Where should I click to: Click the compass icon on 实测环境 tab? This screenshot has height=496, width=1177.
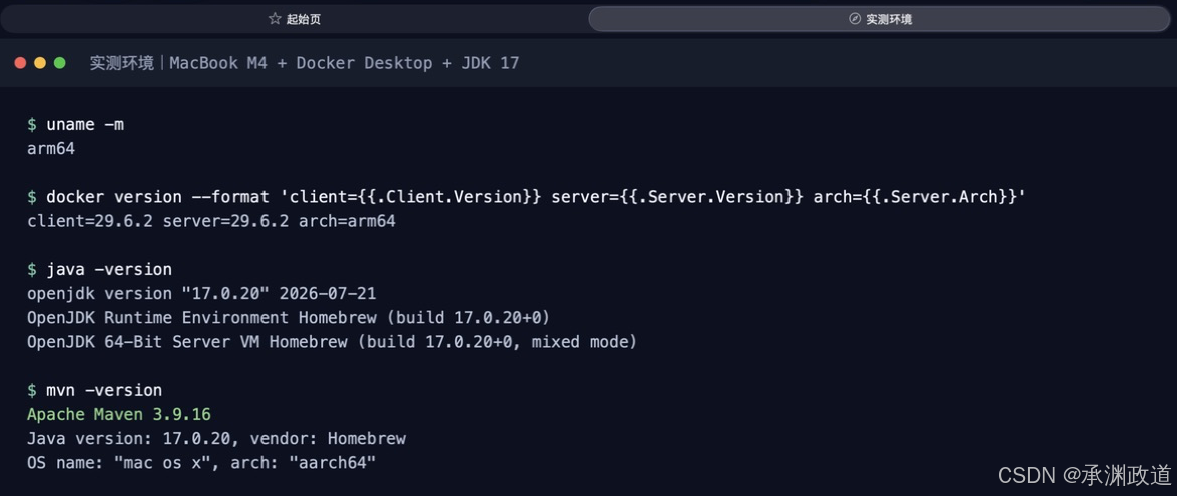tap(854, 19)
